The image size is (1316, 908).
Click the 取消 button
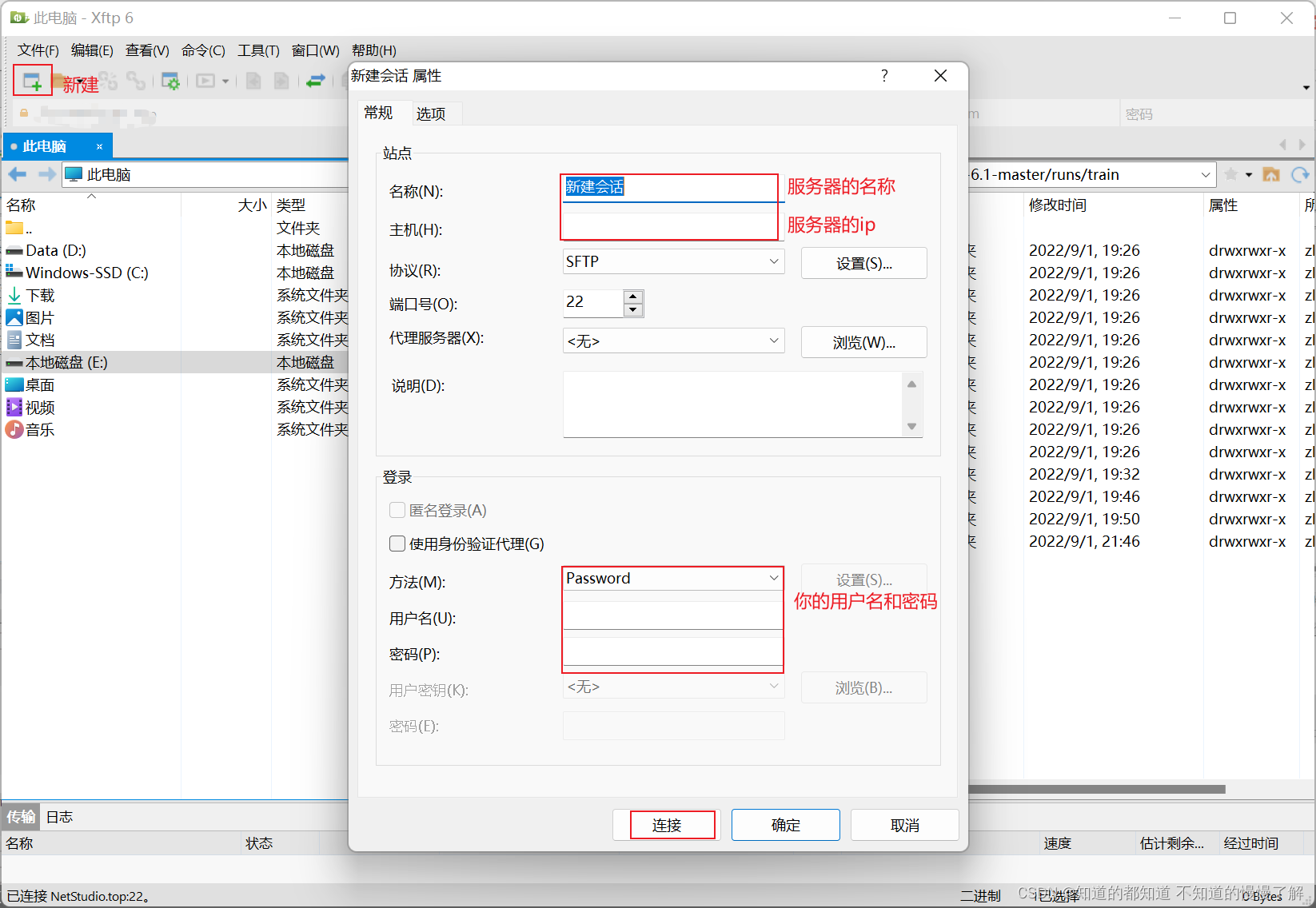(904, 825)
